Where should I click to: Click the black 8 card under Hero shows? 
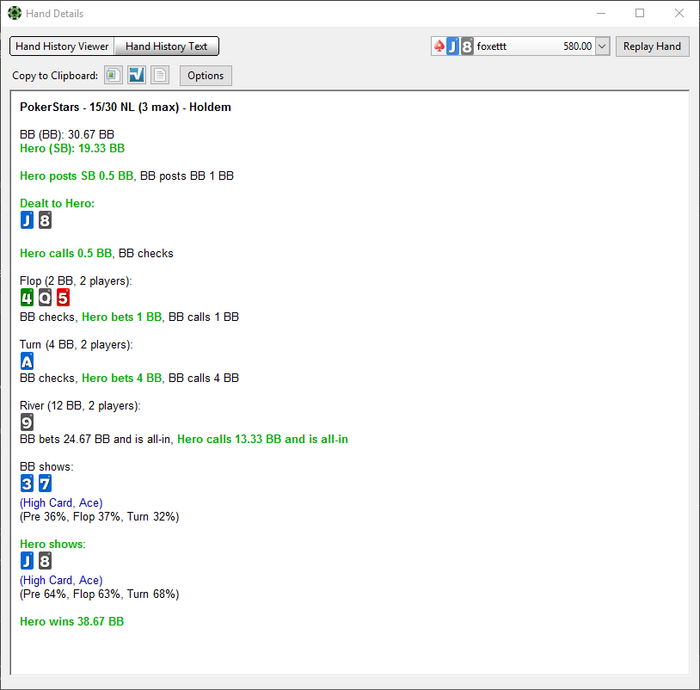pos(45,561)
